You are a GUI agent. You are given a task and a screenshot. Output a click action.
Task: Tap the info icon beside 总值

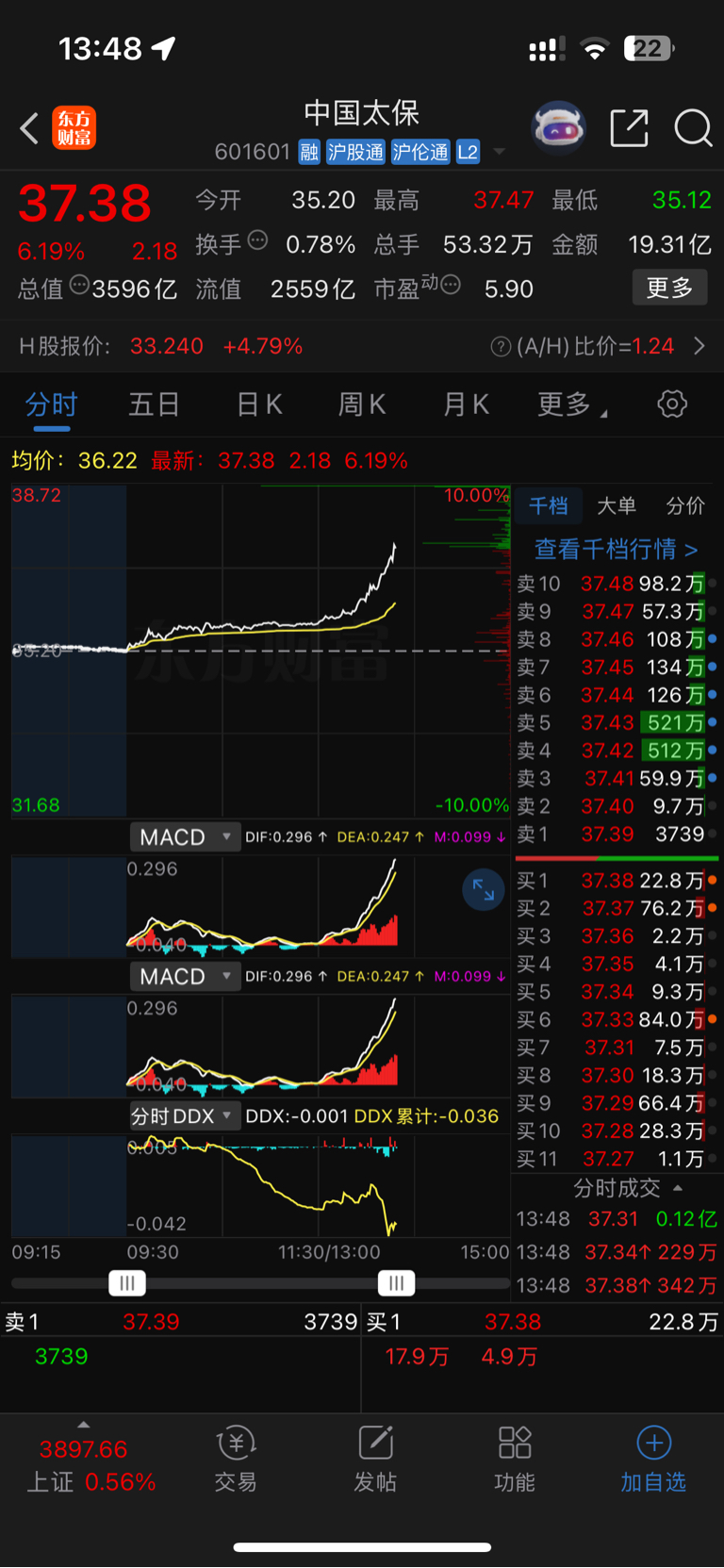point(79,285)
